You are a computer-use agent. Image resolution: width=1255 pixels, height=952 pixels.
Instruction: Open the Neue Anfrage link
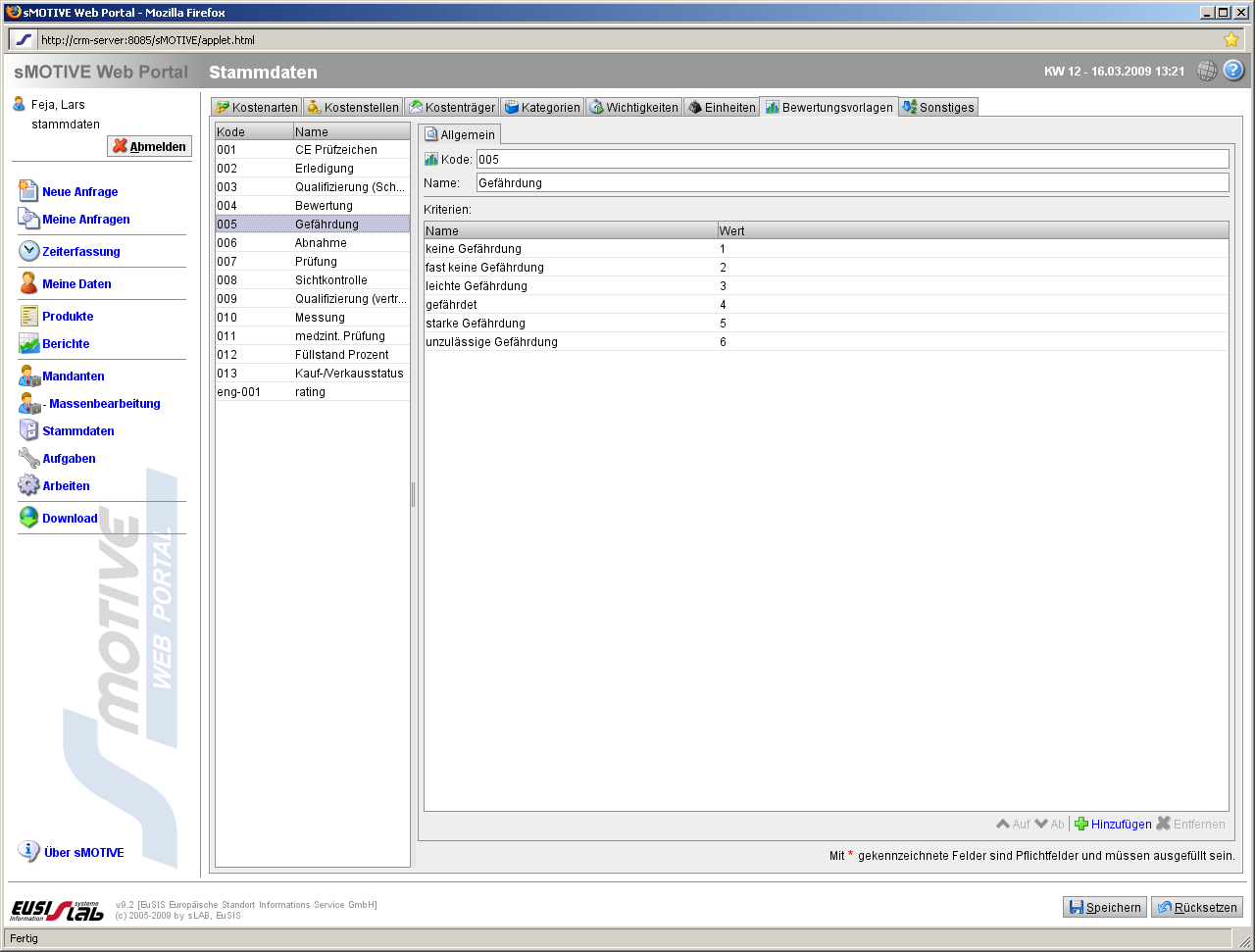pyautogui.click(x=80, y=192)
